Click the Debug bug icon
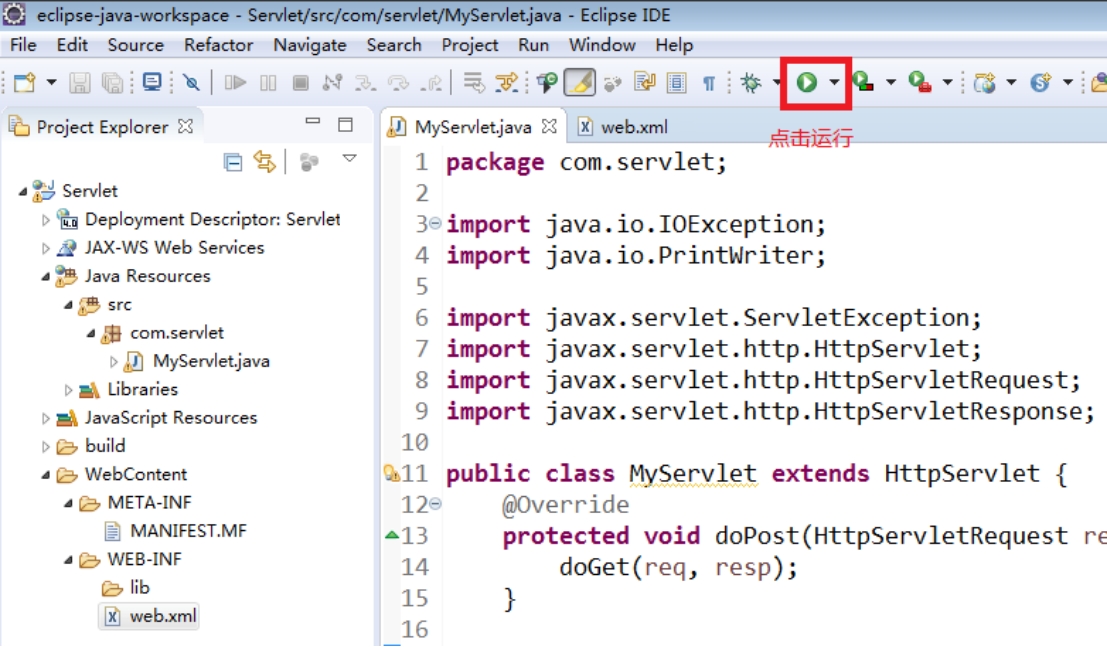The width and height of the screenshot is (1107, 647). [750, 83]
